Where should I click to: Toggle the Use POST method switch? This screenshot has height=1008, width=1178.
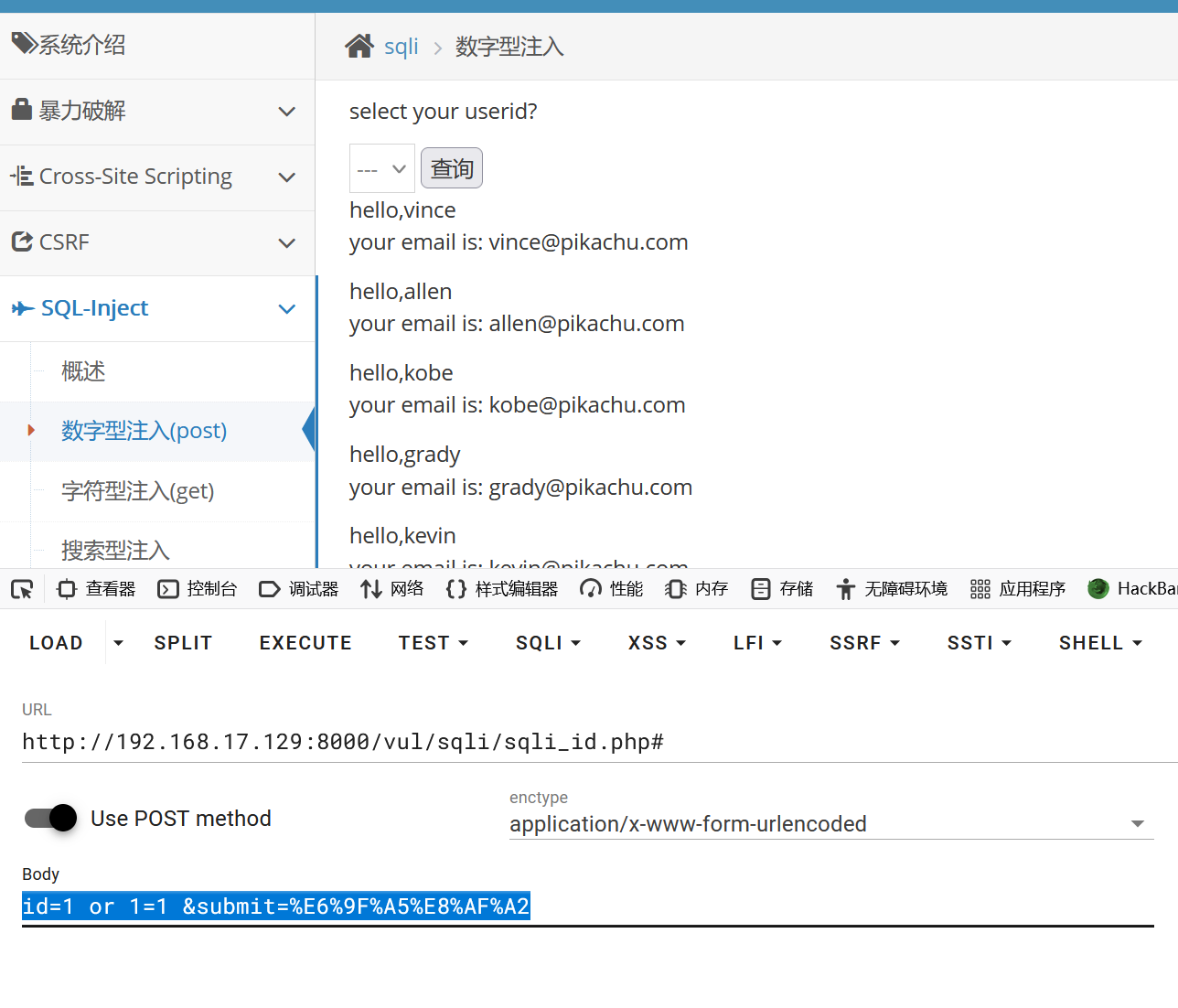(51, 818)
